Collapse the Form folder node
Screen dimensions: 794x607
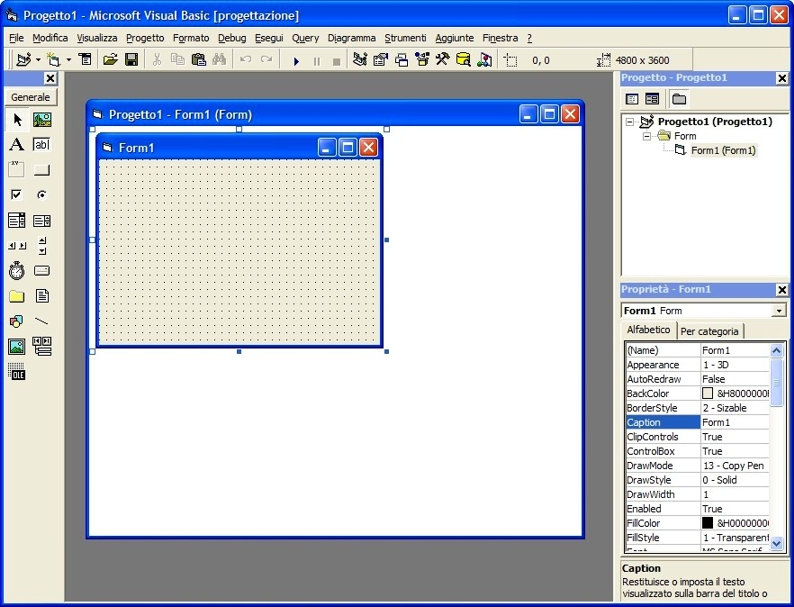[647, 136]
